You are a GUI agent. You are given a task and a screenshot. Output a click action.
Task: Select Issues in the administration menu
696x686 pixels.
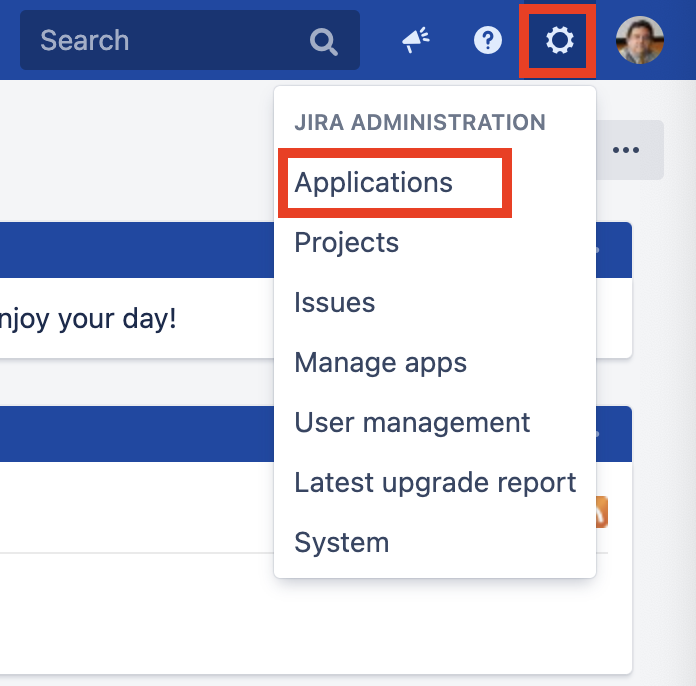335,302
